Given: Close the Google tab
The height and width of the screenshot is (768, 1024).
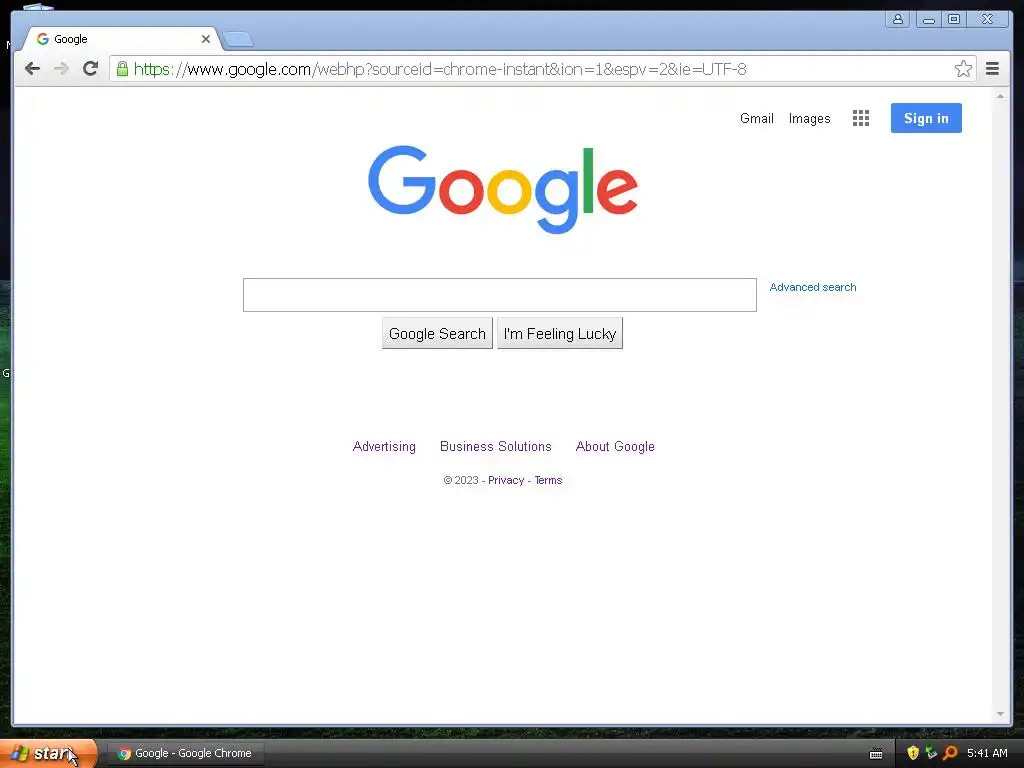Looking at the screenshot, I should (206, 39).
